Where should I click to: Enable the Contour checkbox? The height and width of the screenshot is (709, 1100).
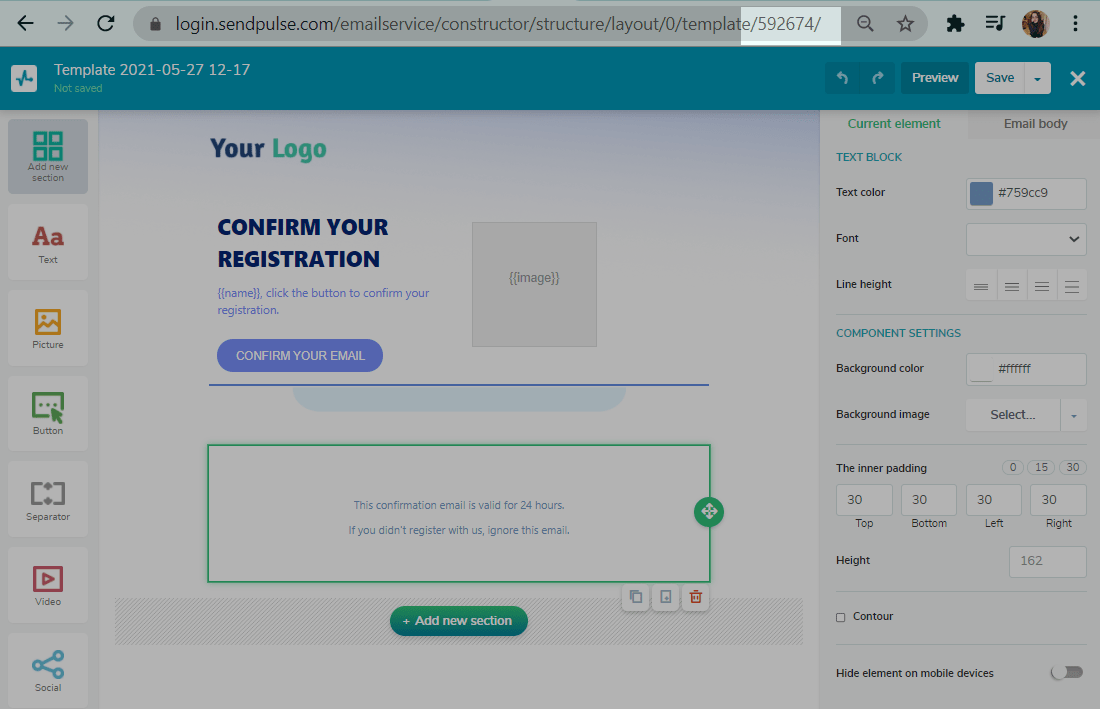841,617
